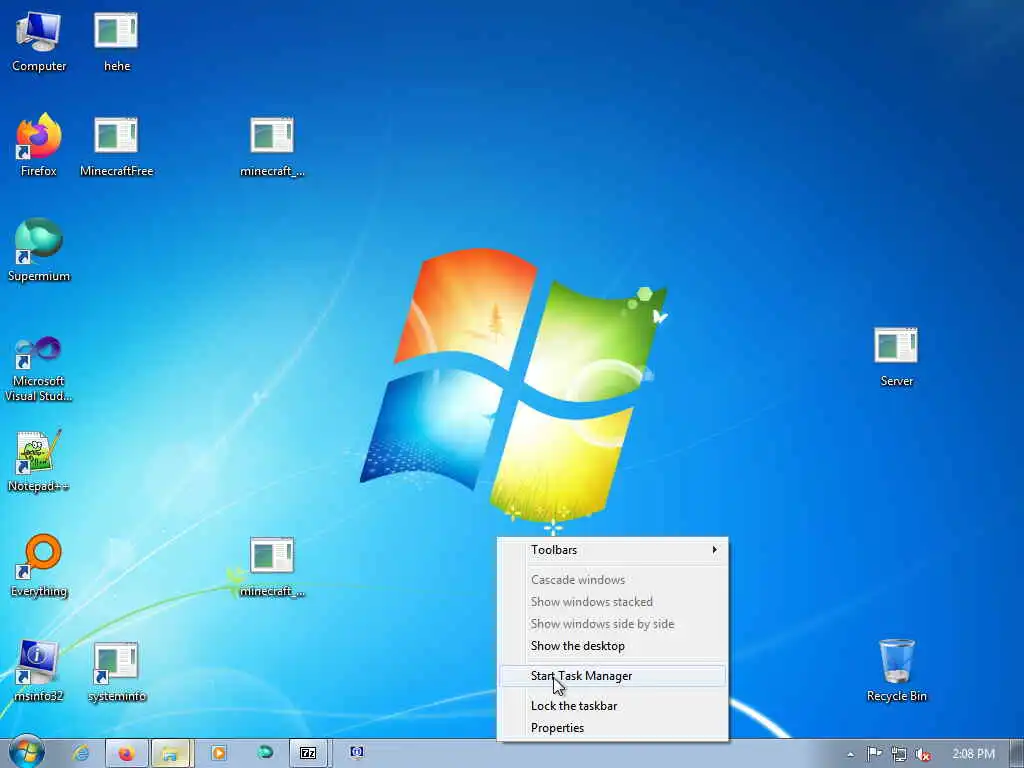Open 7-Zip from the taskbar

[x=308, y=753]
